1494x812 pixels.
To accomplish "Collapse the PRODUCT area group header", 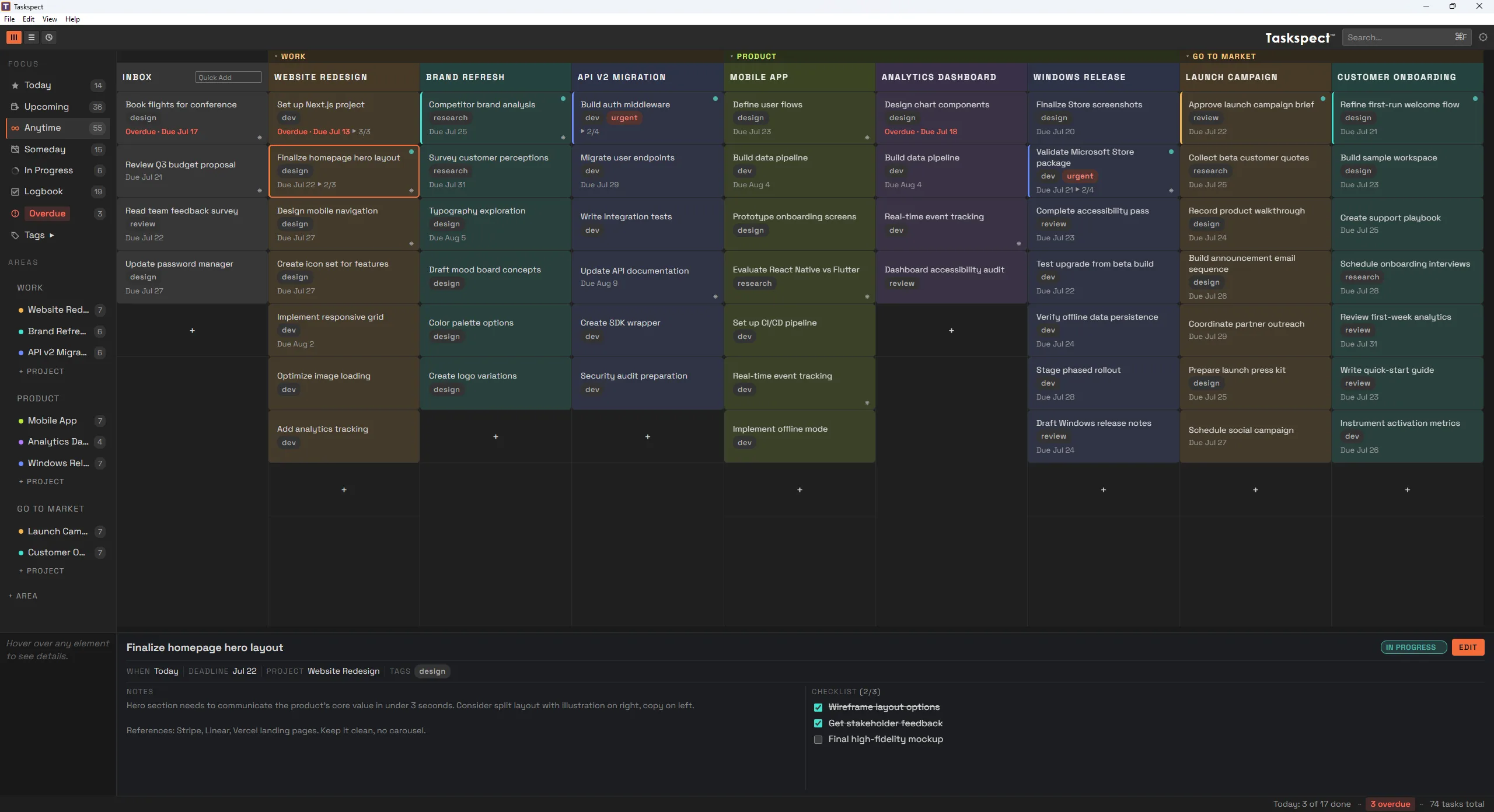I will pyautogui.click(x=753, y=57).
